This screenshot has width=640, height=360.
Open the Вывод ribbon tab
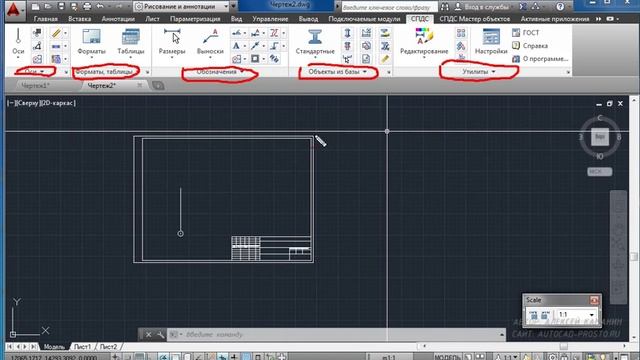coord(308,19)
